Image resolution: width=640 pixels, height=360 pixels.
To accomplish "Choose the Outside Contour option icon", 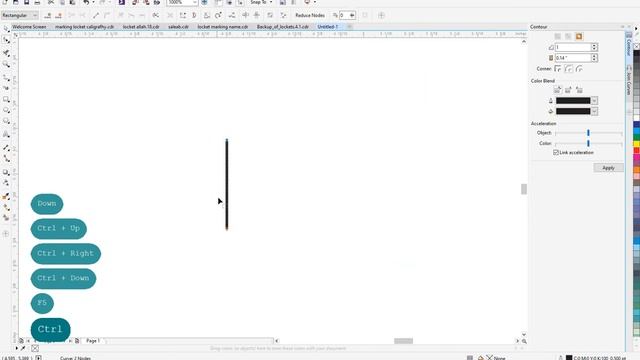I will pyautogui.click(x=579, y=36).
